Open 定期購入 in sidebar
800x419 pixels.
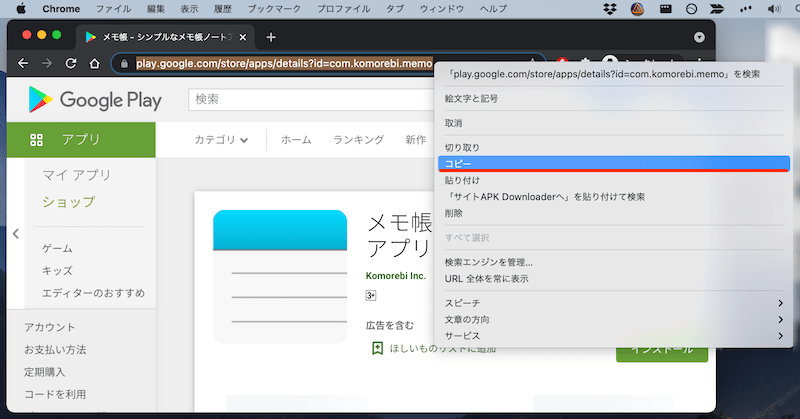click(x=44, y=372)
